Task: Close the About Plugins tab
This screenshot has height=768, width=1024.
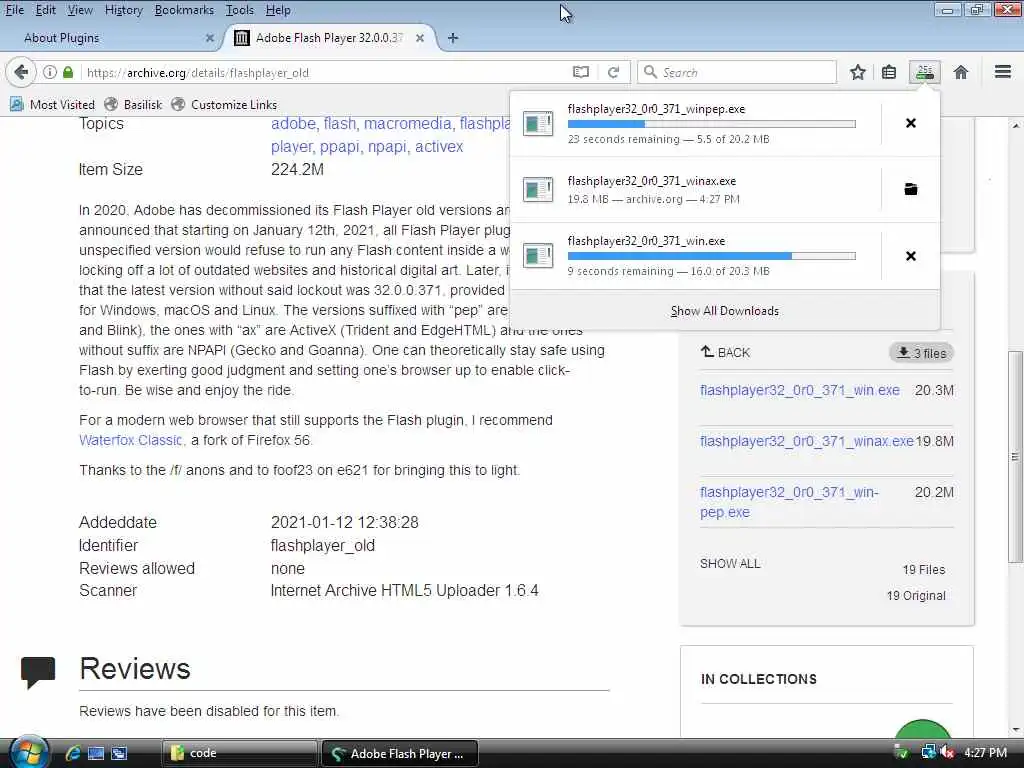Action: 210,38
